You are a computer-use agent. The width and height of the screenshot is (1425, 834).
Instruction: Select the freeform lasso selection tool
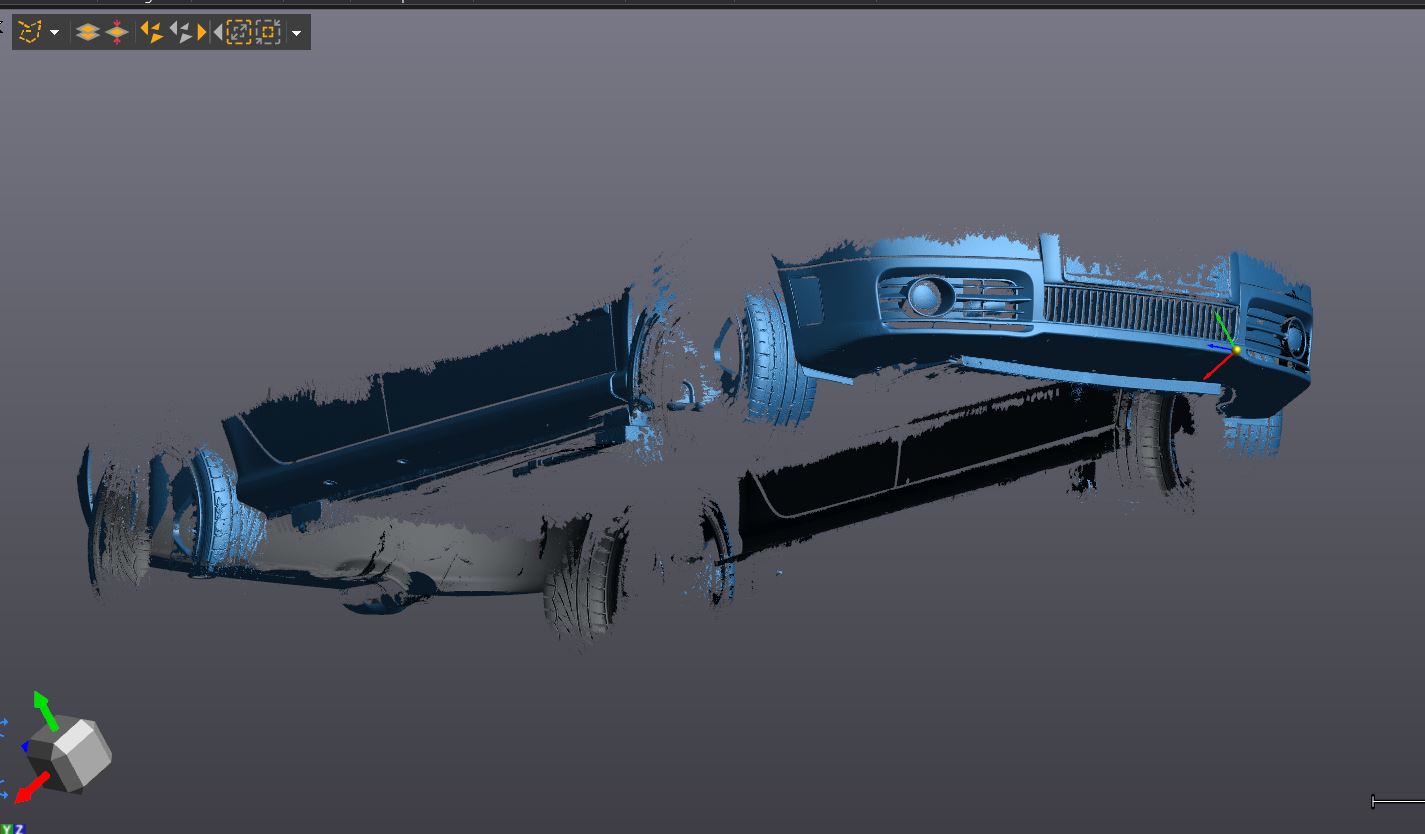29,32
